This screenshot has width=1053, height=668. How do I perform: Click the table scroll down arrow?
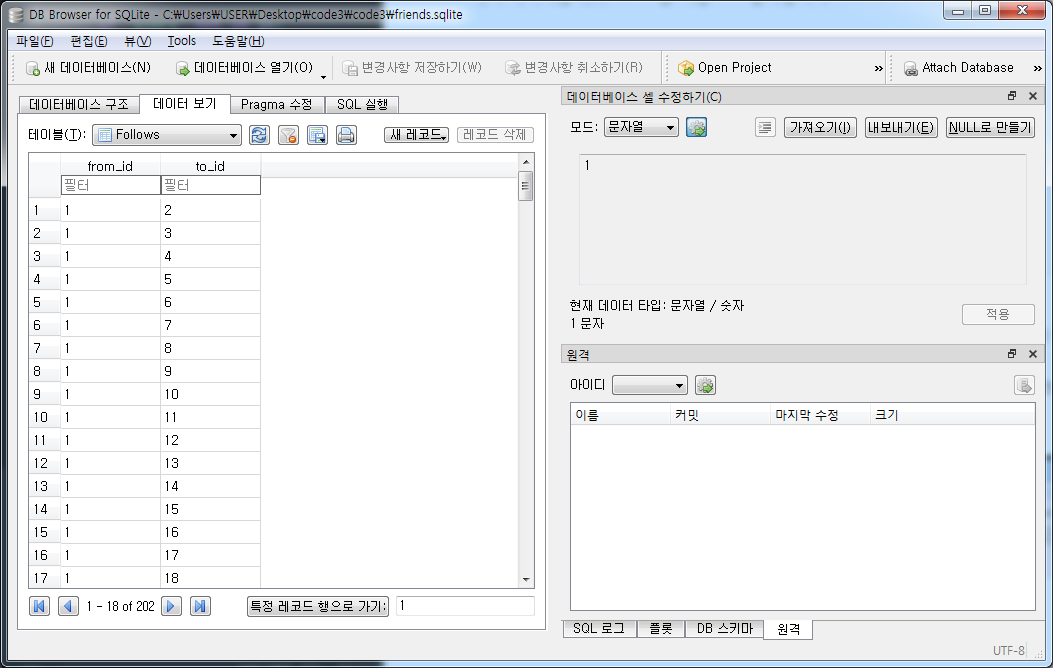[x=526, y=579]
